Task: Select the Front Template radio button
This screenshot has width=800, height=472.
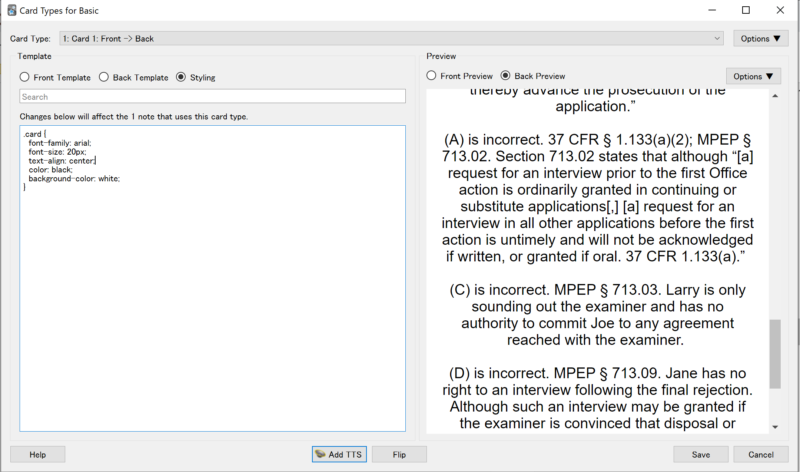Action: pos(25,77)
